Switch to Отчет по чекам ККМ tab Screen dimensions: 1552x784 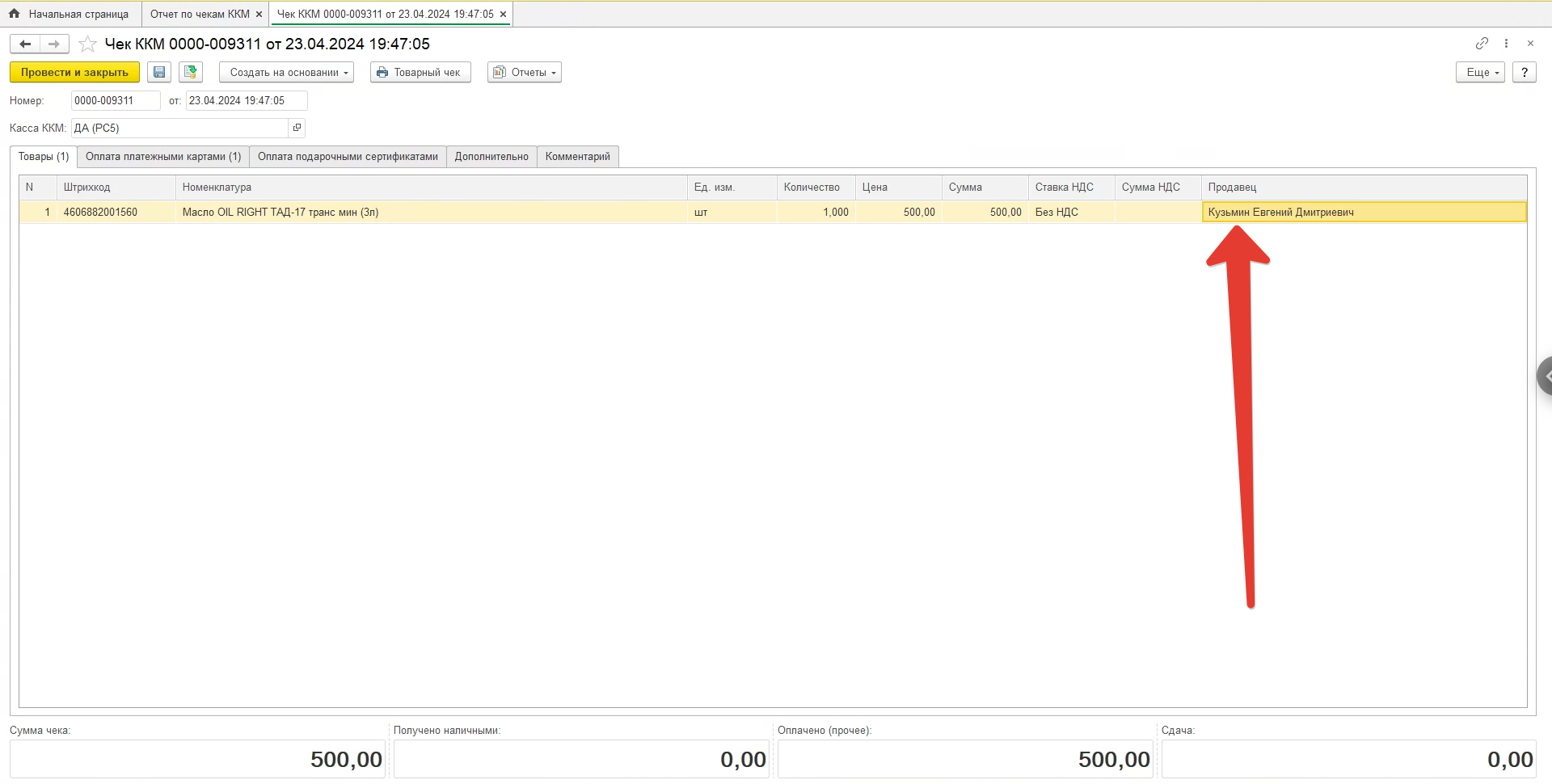200,14
